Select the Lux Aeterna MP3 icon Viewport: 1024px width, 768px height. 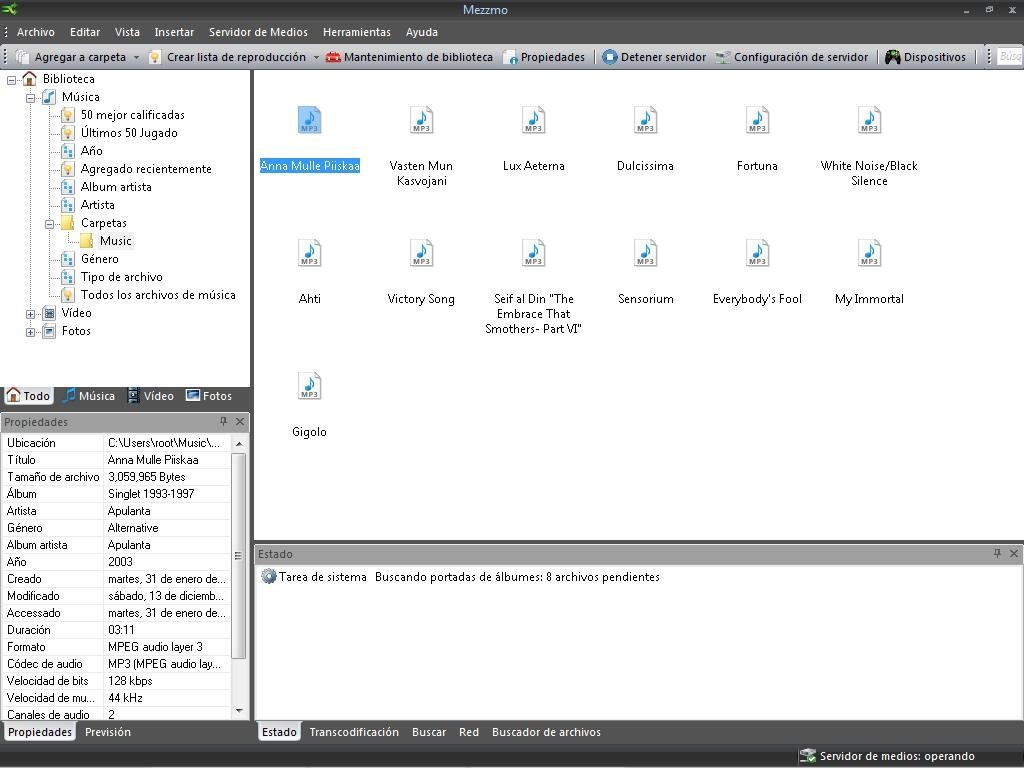[534, 120]
